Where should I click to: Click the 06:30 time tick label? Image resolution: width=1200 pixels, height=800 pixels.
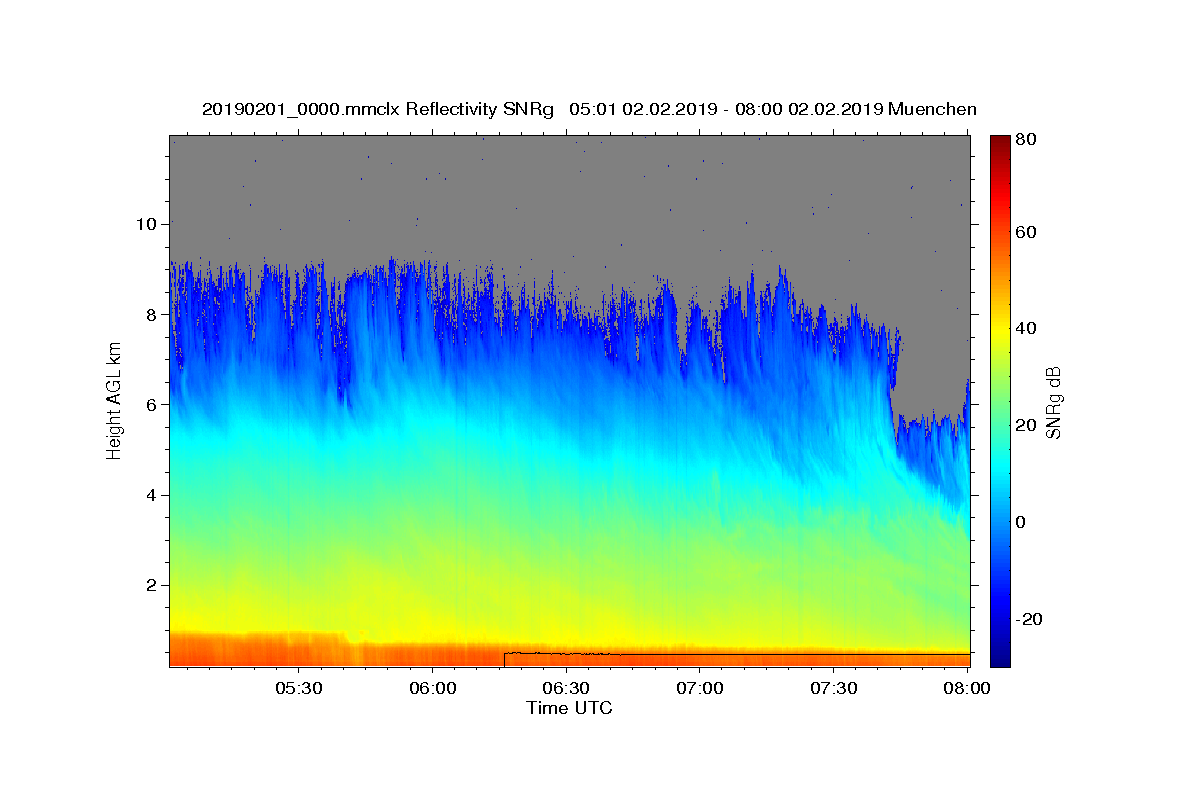pos(566,689)
